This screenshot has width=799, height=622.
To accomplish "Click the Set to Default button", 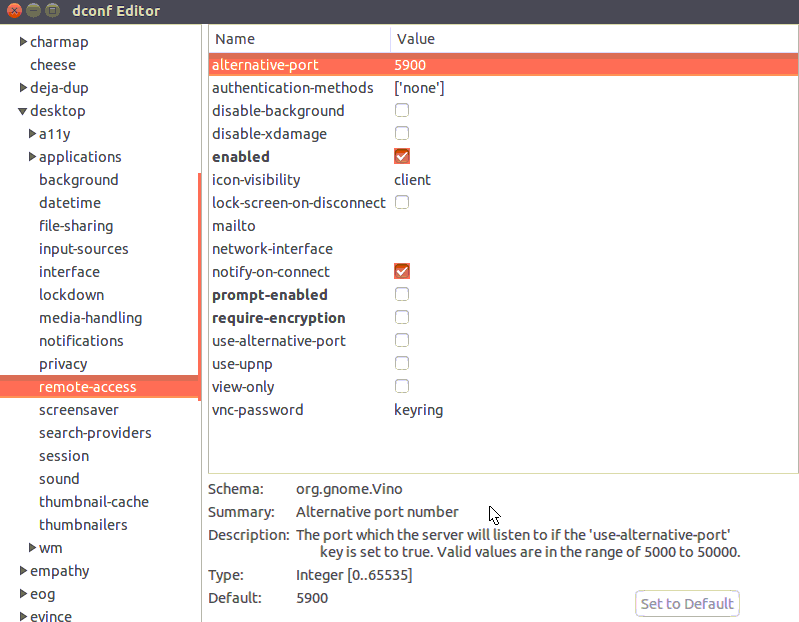I will (x=687, y=604).
